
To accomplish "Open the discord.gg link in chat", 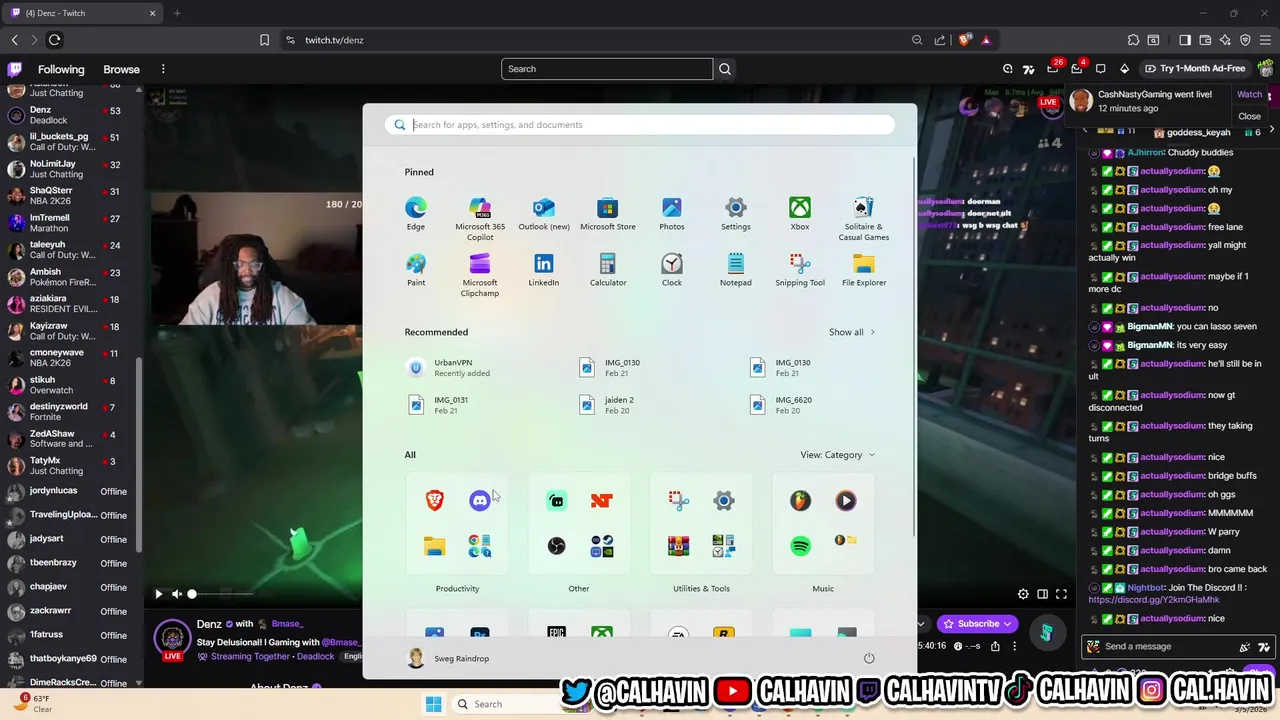I will (1154, 600).
